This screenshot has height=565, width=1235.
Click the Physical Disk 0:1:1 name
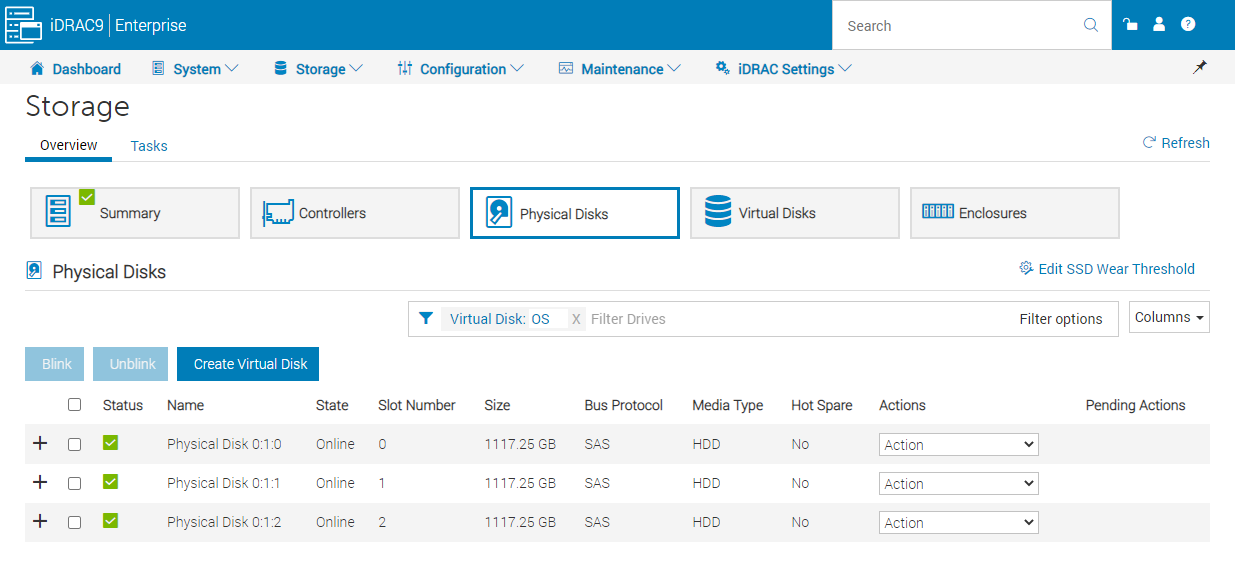point(224,483)
